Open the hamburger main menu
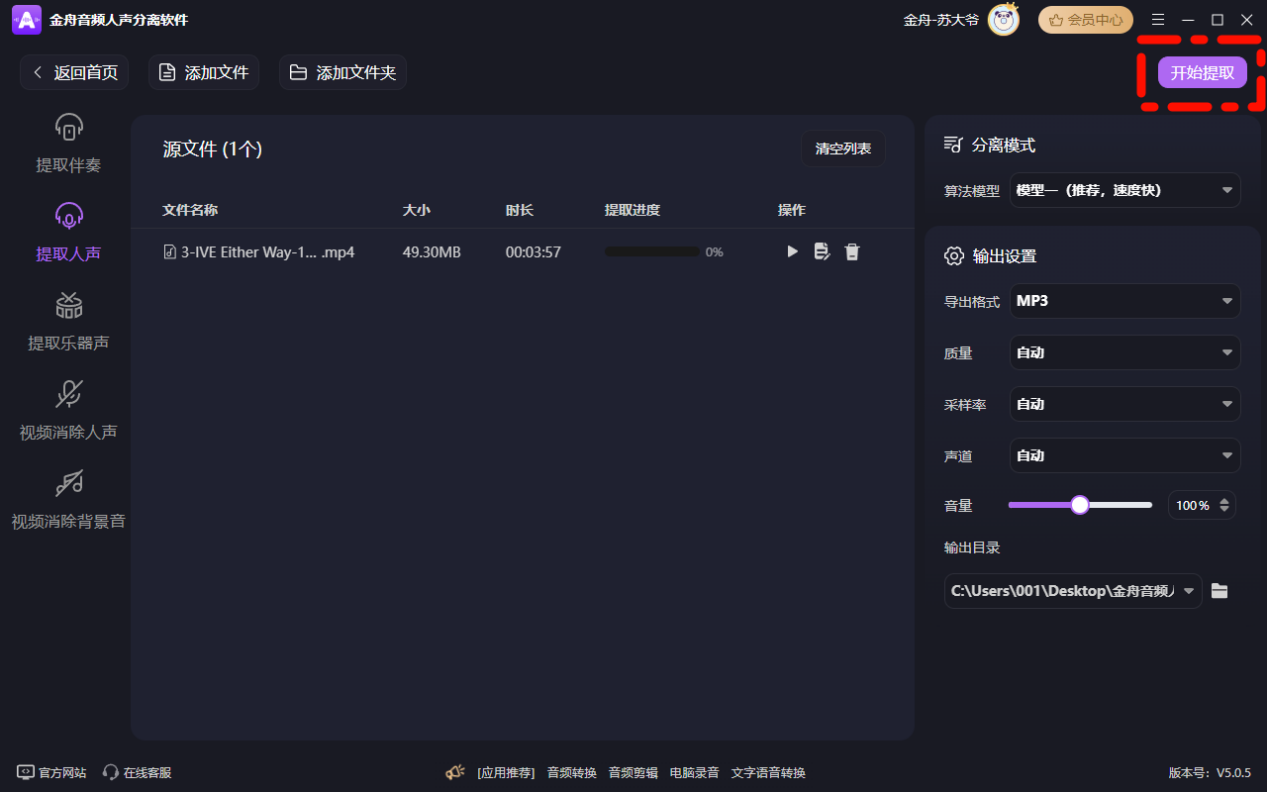The width and height of the screenshot is (1267, 792). point(1158,20)
